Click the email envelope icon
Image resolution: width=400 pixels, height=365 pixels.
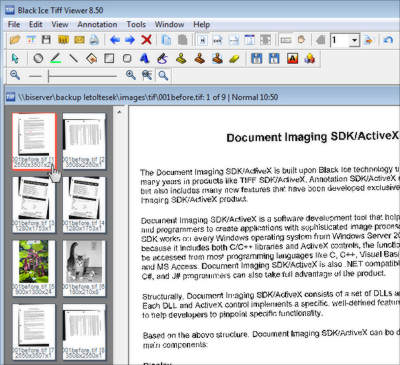(x=79, y=40)
